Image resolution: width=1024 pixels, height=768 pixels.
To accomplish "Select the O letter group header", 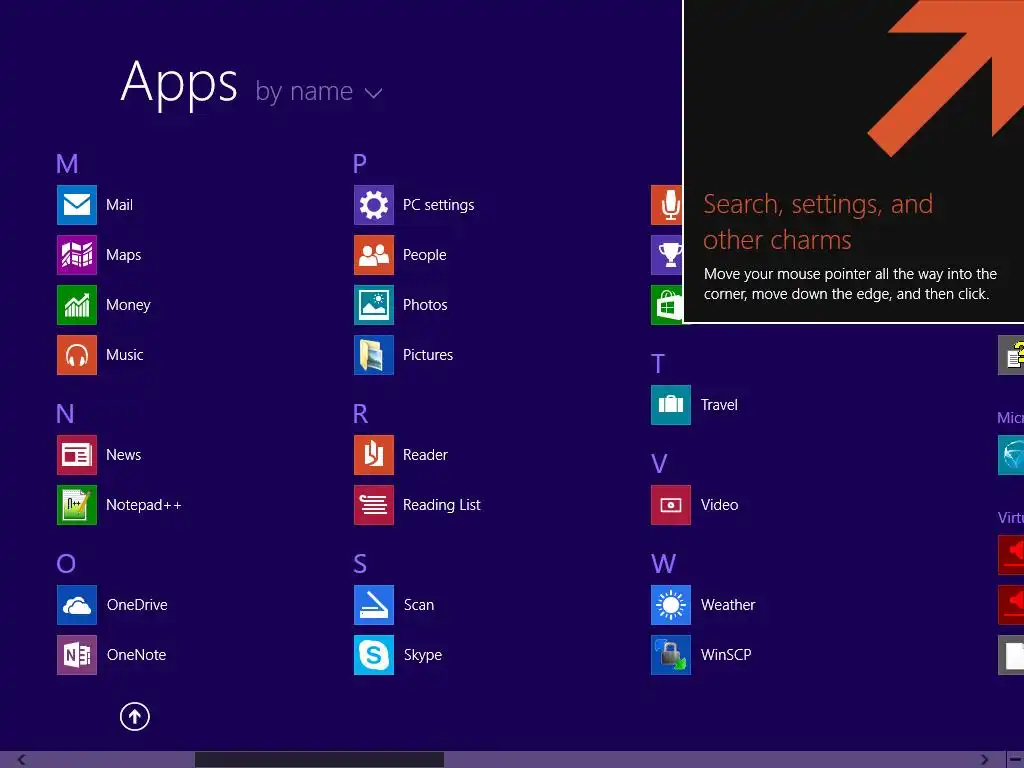I will point(66,564).
